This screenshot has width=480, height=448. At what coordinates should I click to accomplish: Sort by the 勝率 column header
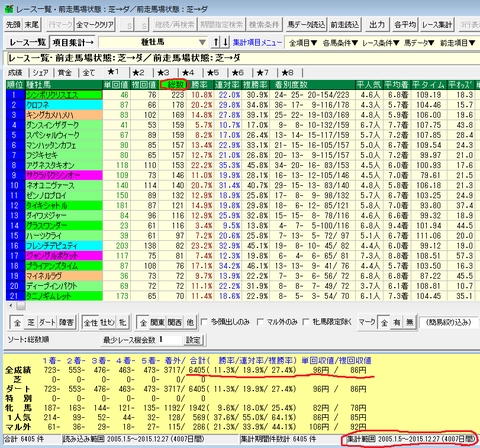click(x=200, y=85)
